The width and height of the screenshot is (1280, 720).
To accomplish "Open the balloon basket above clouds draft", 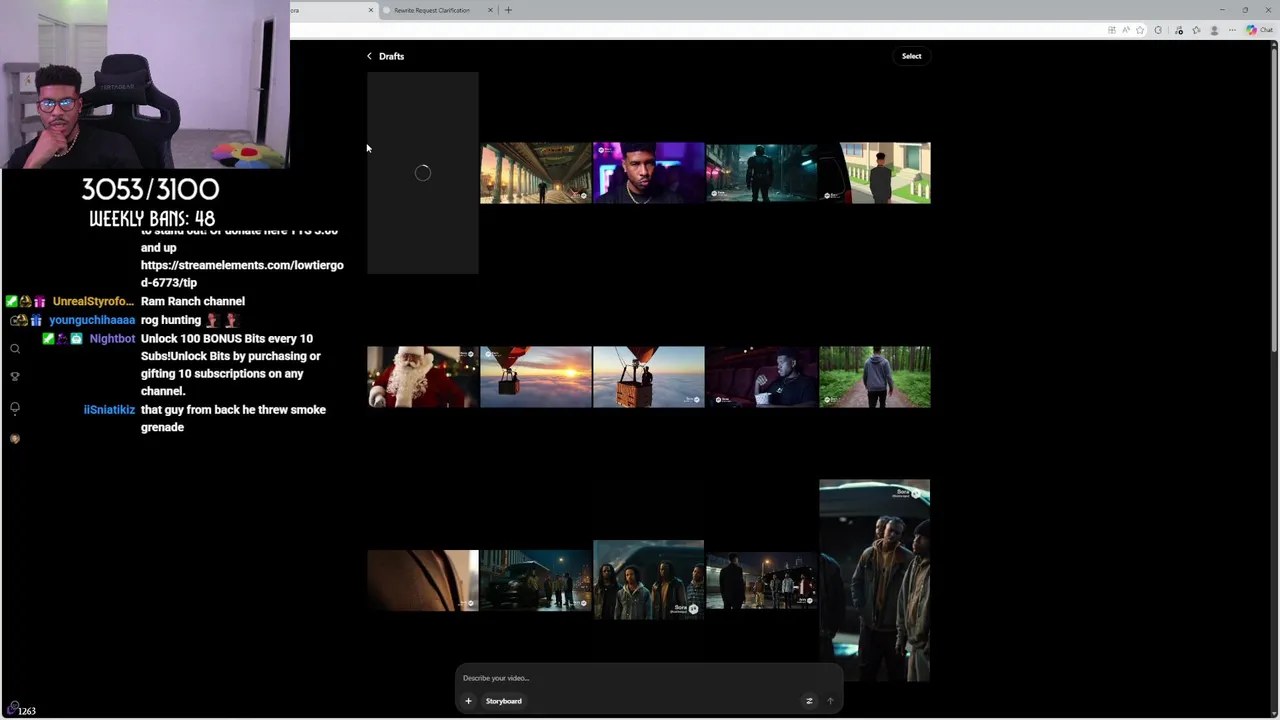I will pos(648,377).
